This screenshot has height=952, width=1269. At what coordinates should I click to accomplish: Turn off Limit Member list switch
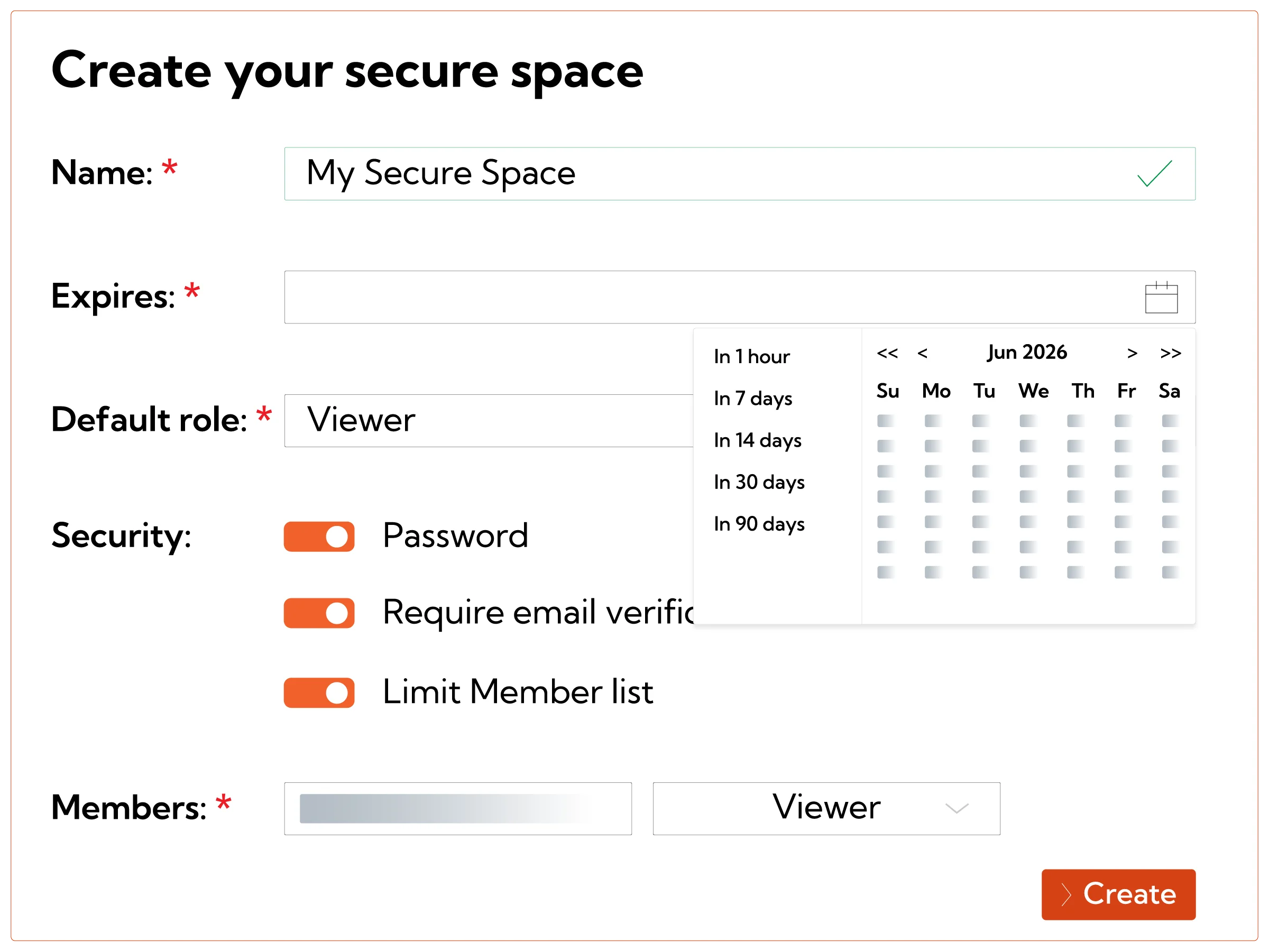319,693
